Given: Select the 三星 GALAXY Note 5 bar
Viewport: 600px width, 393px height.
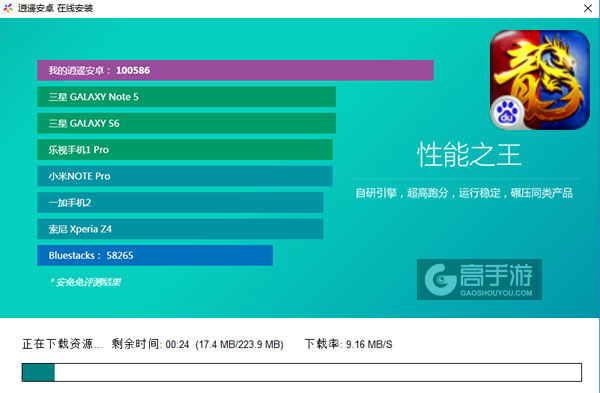Looking at the screenshot, I should 186,97.
